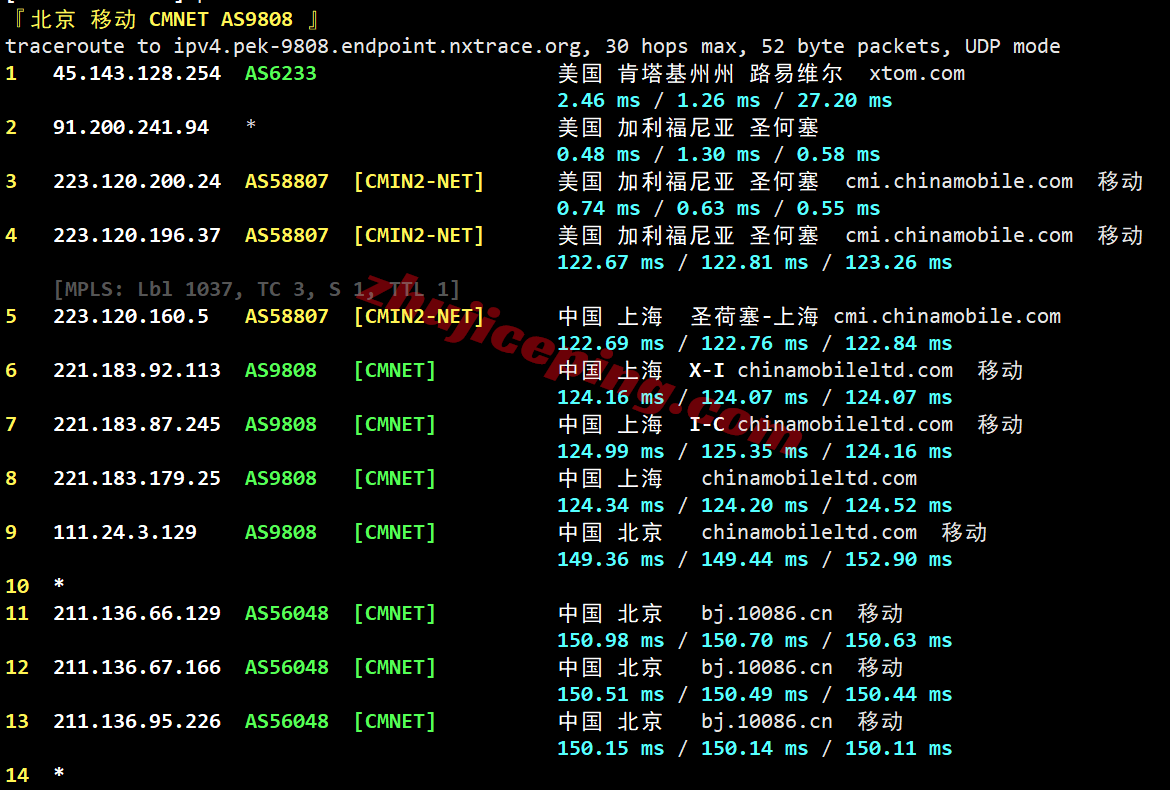Image resolution: width=1170 pixels, height=790 pixels.
Task: Click the AS56048 label on hop 12
Action: click(x=287, y=667)
